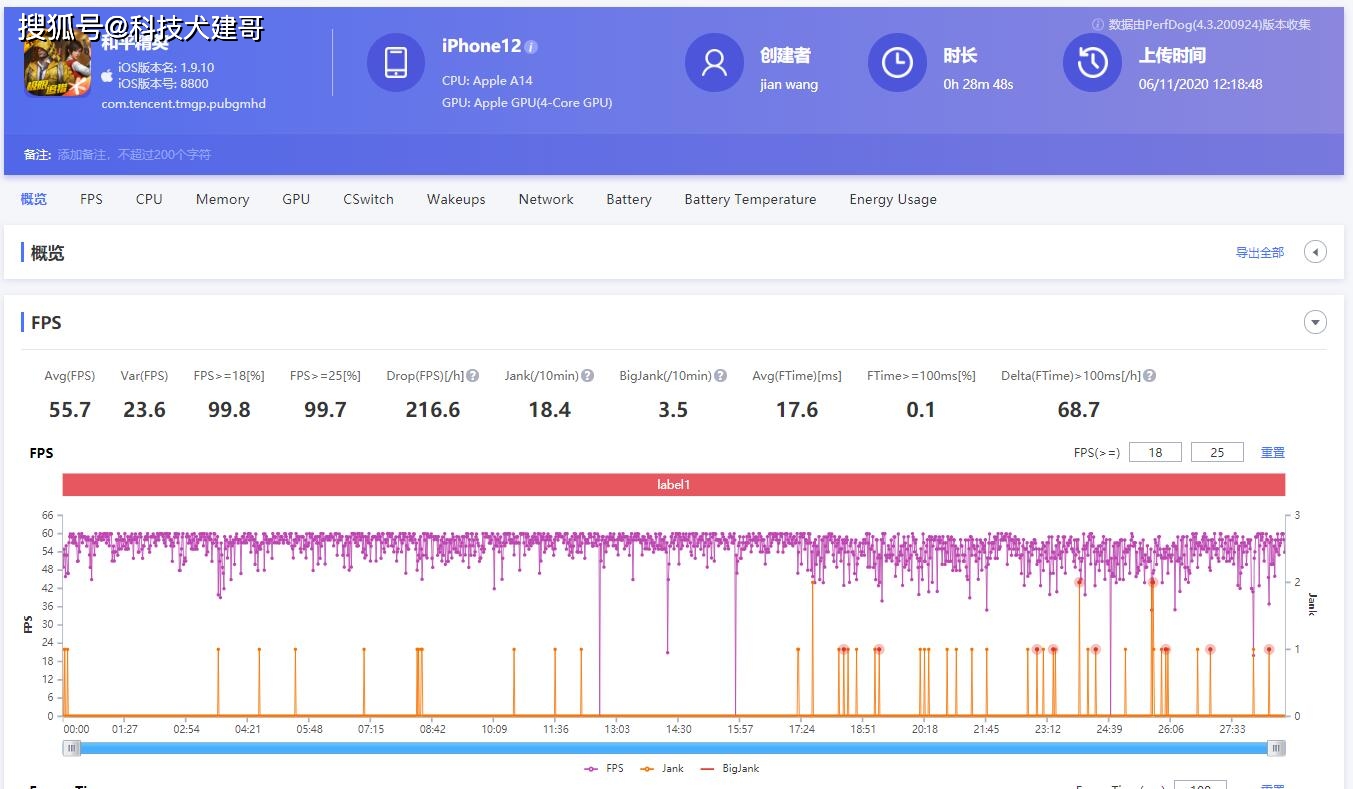Click the duration clock icon
The width and height of the screenshot is (1353, 789).
pyautogui.click(x=897, y=62)
